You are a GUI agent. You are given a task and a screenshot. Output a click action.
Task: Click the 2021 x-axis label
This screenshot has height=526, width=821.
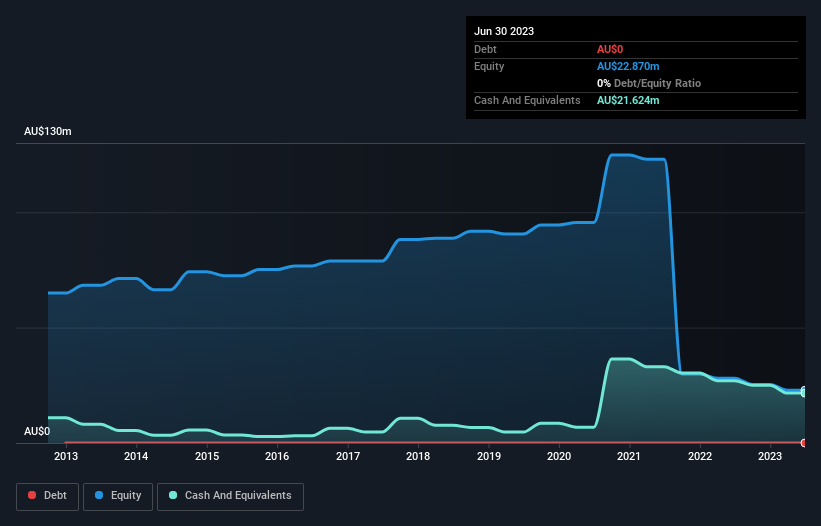[x=629, y=456]
